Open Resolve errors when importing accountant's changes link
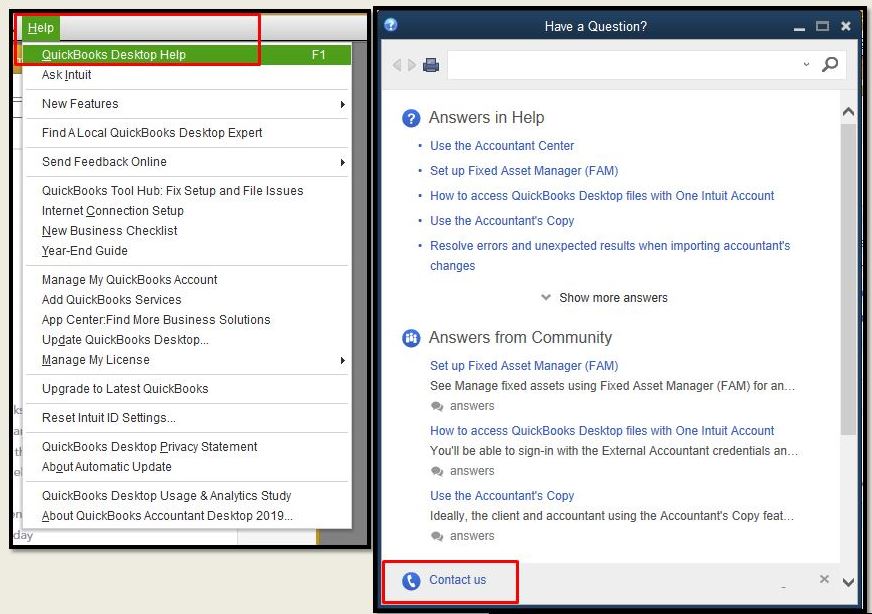 [610, 255]
